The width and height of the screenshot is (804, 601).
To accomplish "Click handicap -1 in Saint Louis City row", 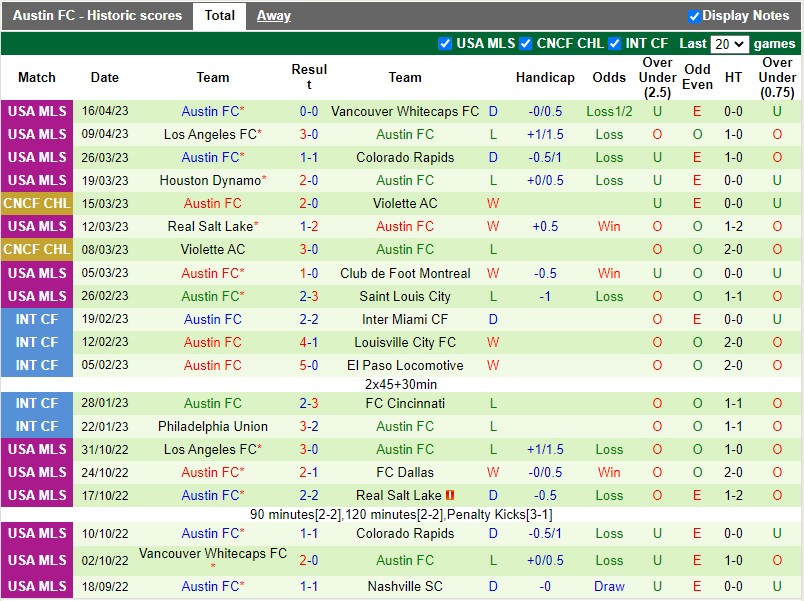I will pyautogui.click(x=545, y=296).
